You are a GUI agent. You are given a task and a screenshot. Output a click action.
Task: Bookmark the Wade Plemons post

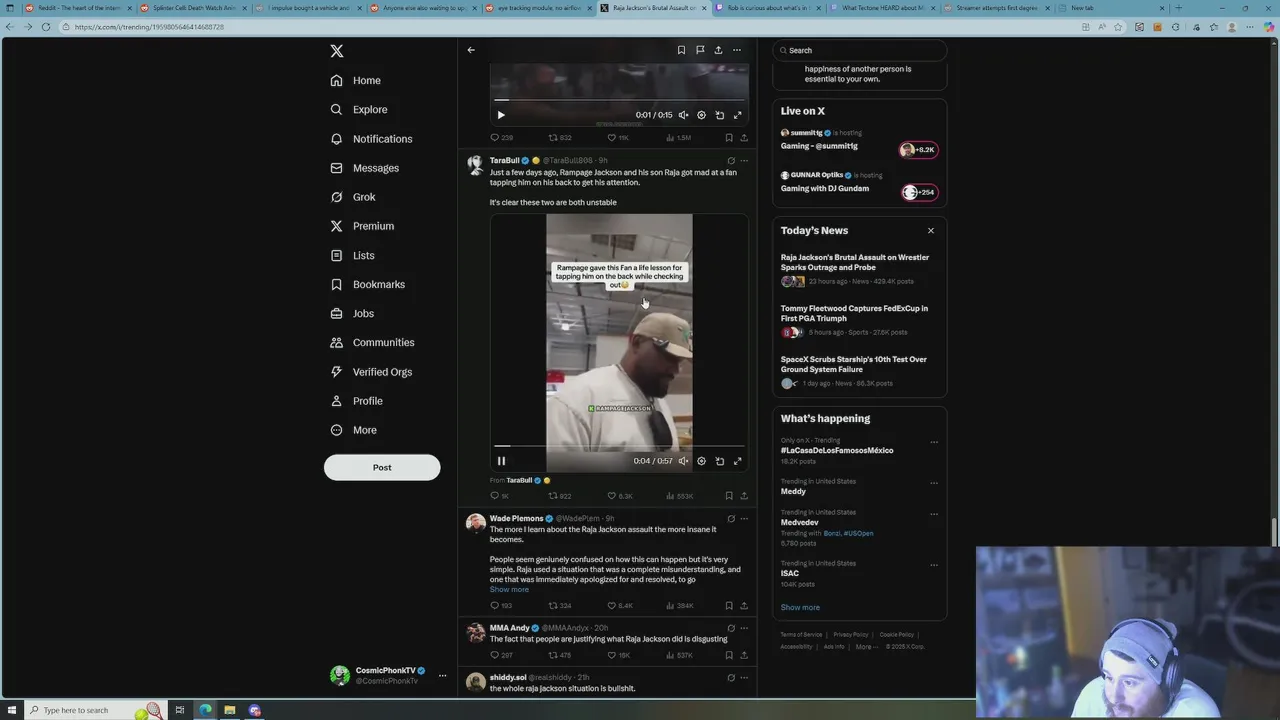(x=728, y=606)
